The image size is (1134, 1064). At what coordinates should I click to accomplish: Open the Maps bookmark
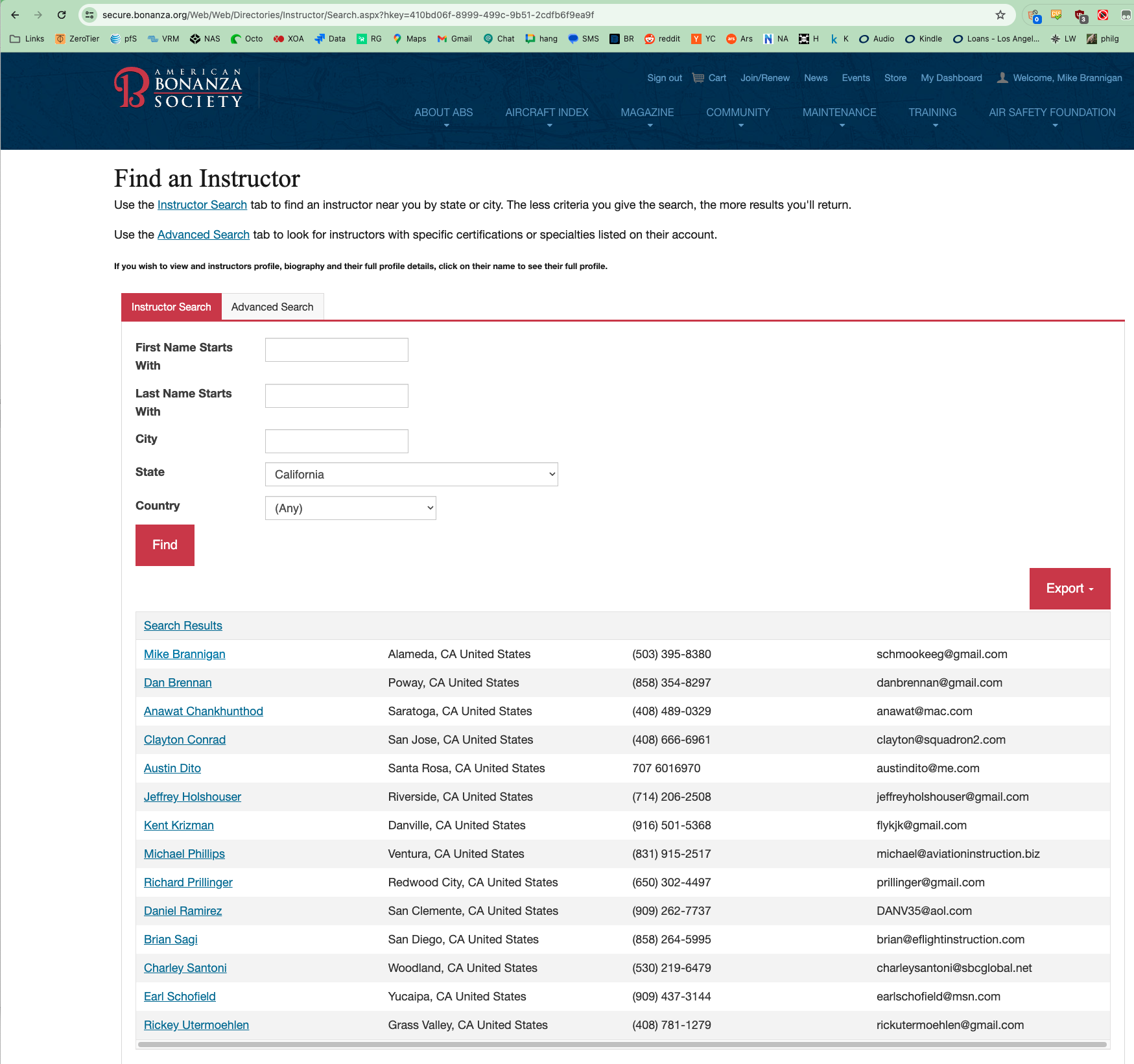pyautogui.click(x=409, y=39)
